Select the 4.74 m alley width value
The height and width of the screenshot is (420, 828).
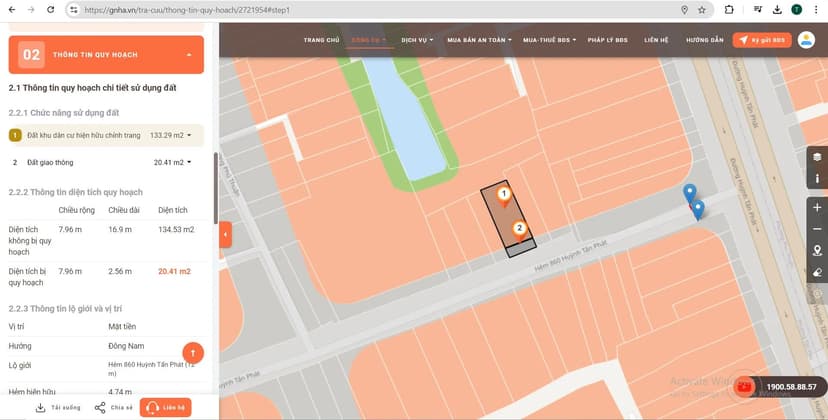[x=120, y=391]
